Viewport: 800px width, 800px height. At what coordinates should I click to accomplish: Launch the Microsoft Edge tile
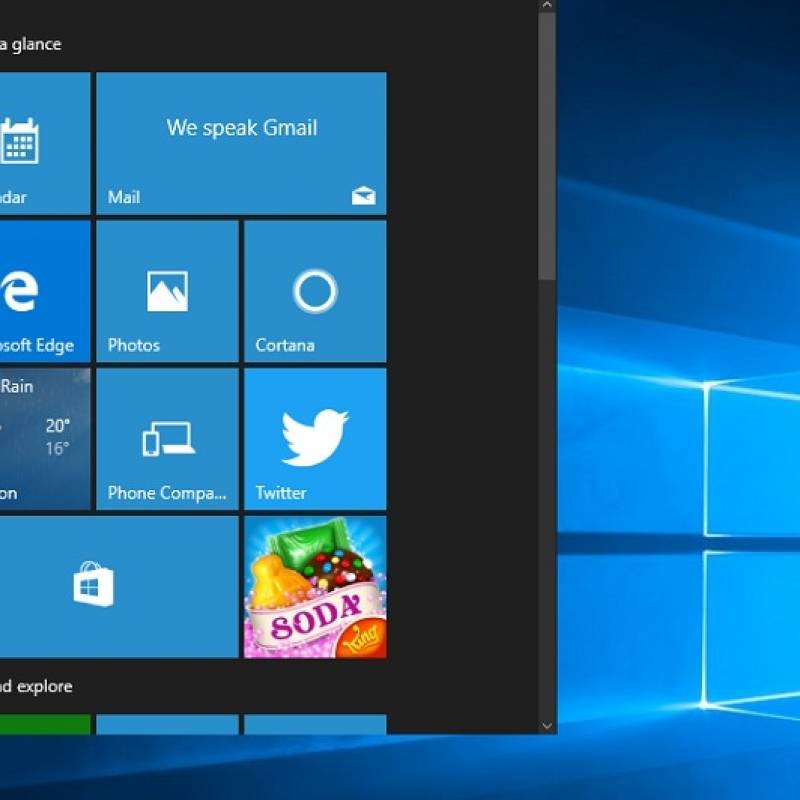[x=45, y=291]
